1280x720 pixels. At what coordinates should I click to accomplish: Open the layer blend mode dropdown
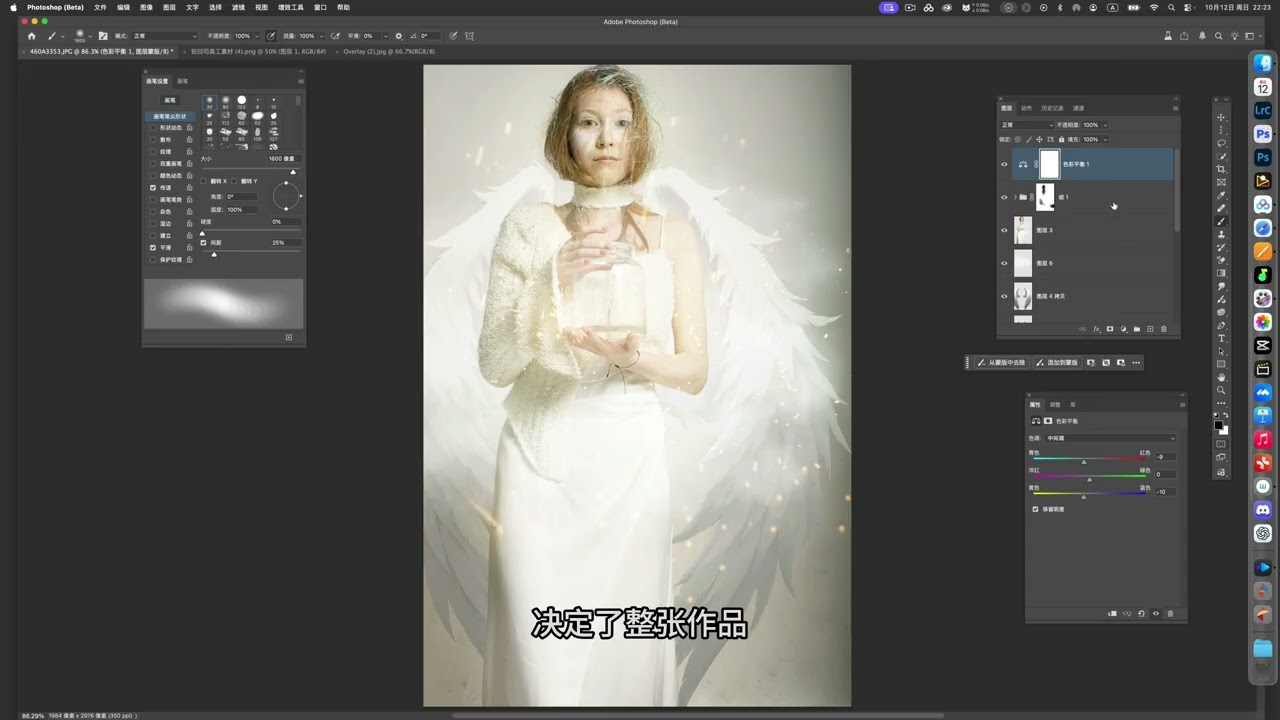1027,125
